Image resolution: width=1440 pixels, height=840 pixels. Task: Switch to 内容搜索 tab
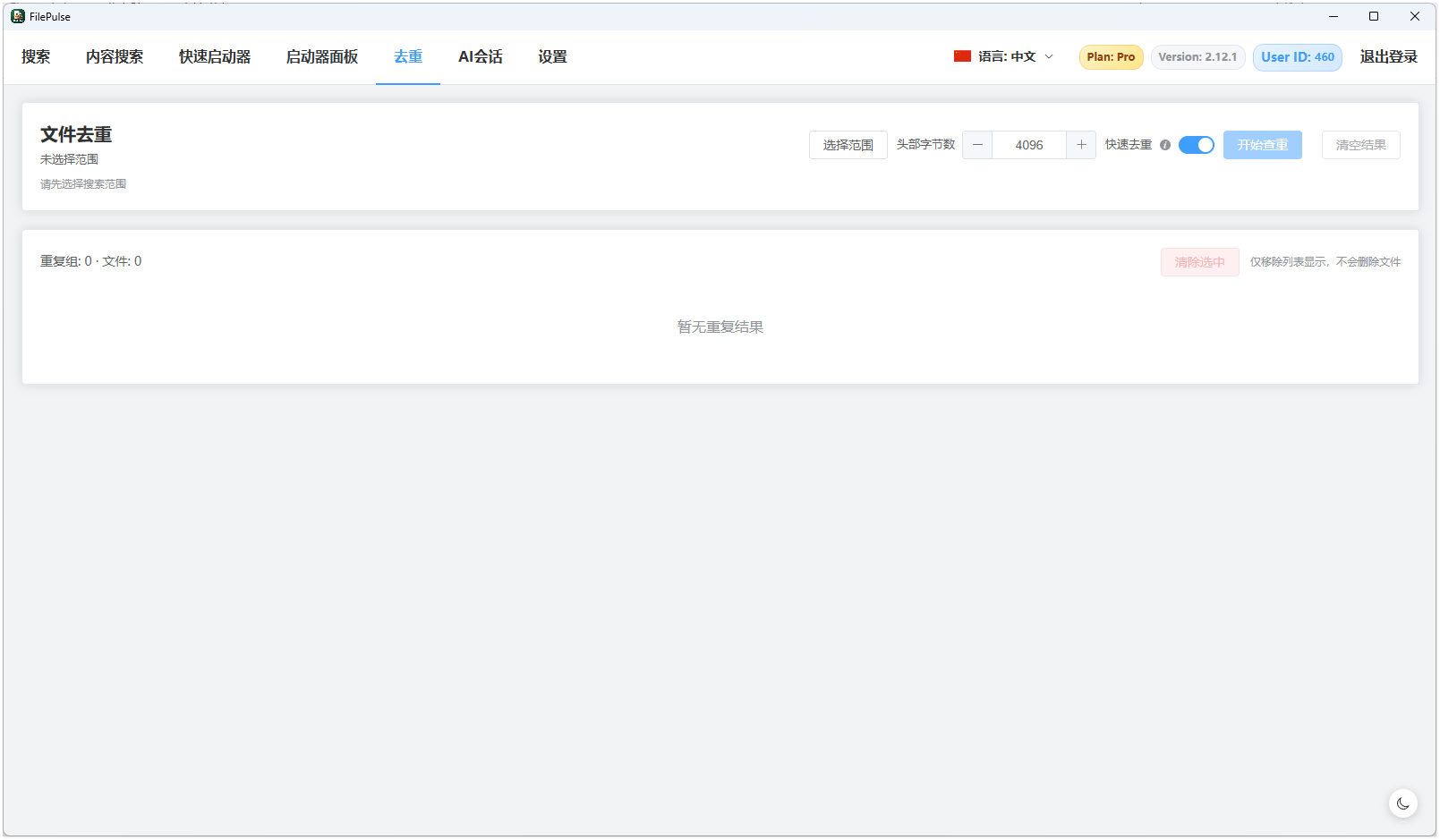(x=115, y=57)
